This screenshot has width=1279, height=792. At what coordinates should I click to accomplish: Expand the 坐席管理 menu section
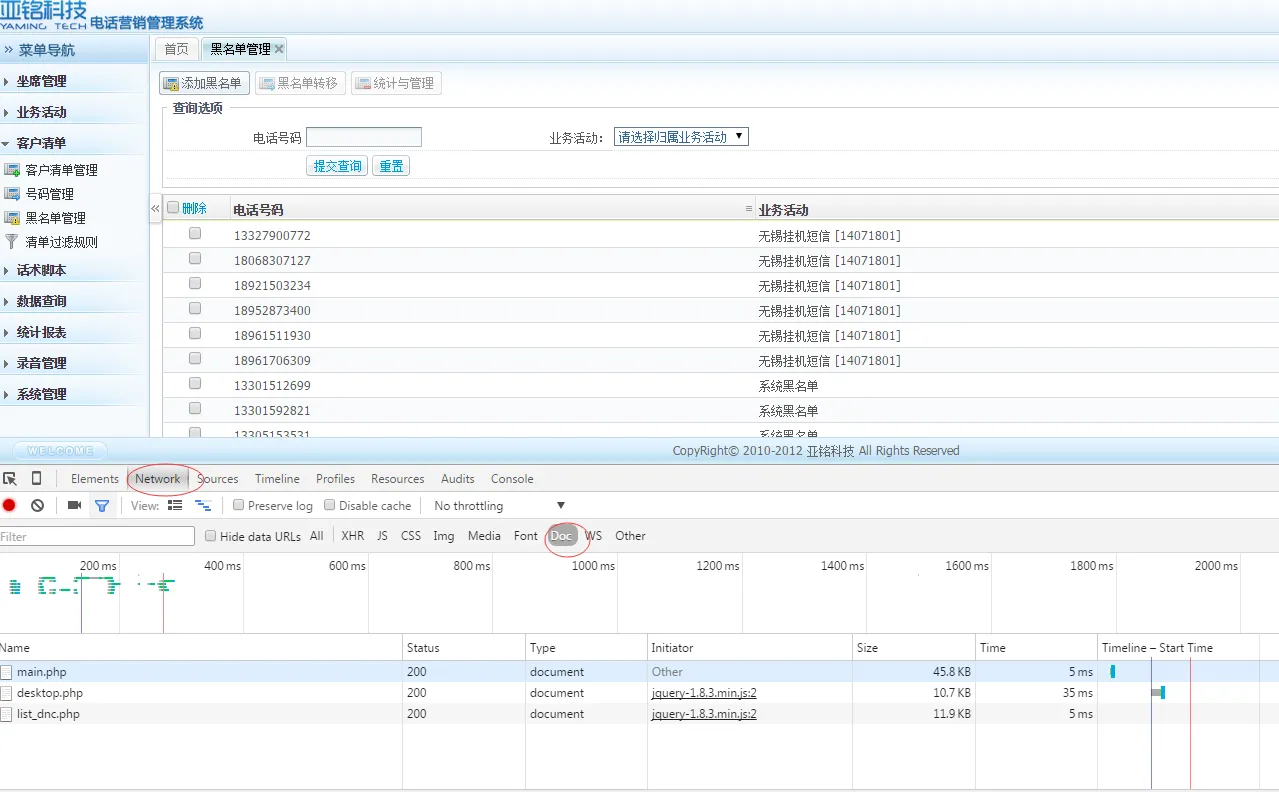point(42,81)
